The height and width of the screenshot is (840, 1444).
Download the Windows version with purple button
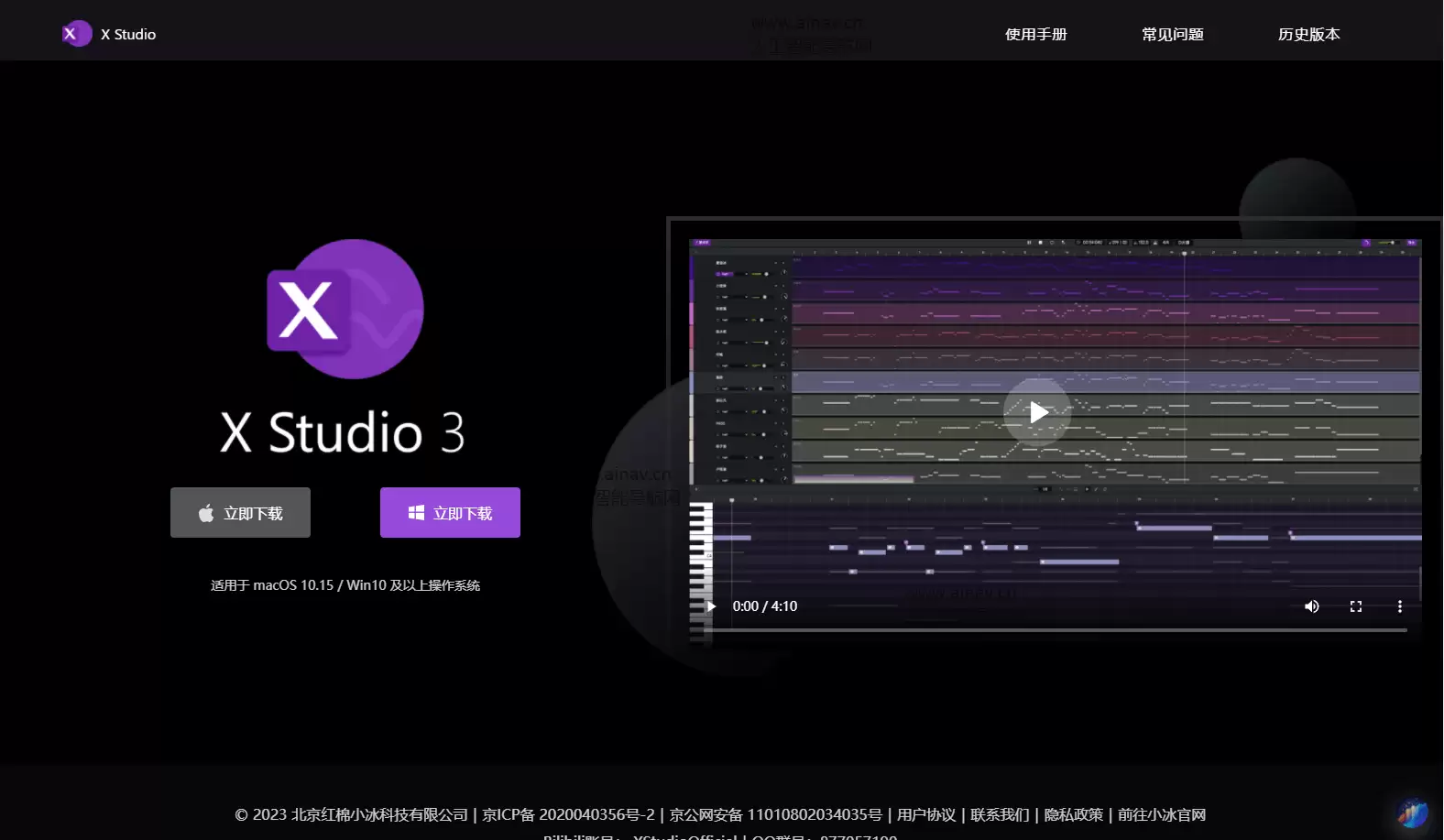coord(450,513)
